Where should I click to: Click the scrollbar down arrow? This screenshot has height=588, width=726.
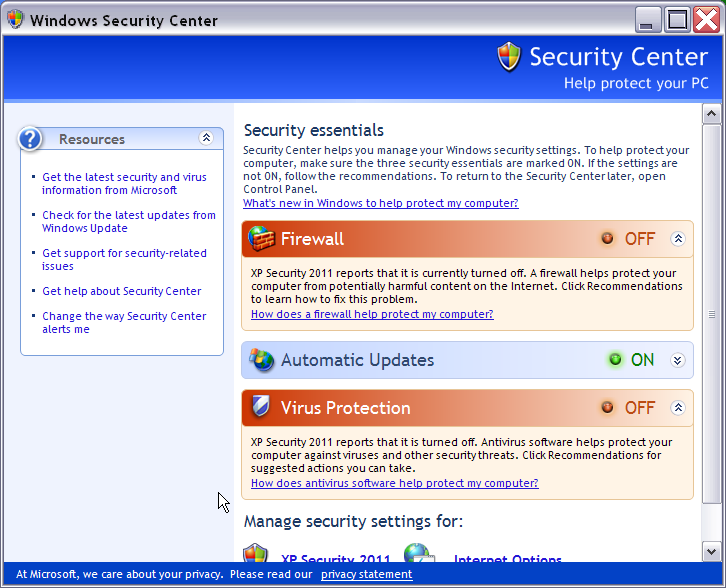pyautogui.click(x=712, y=551)
